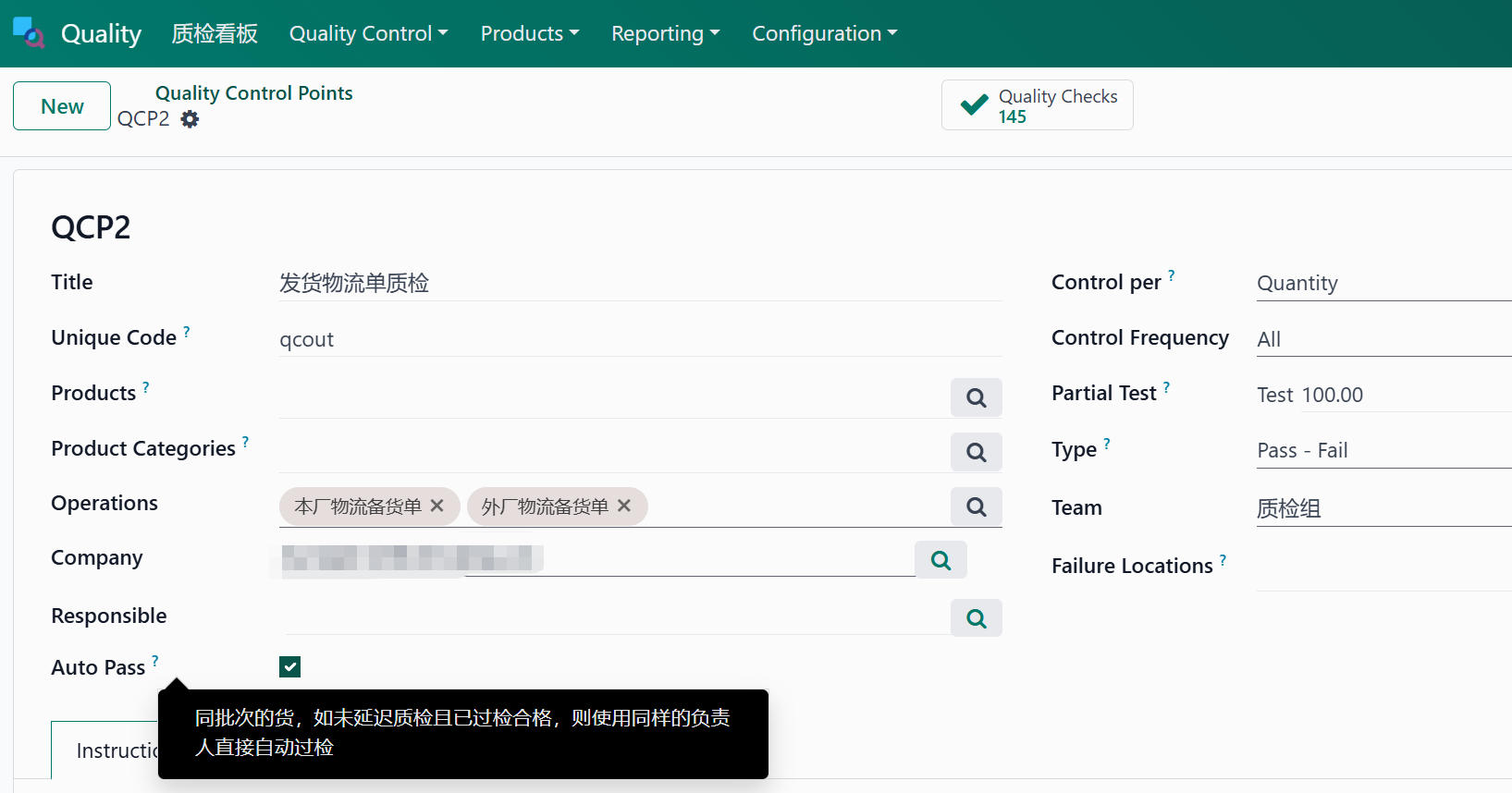Remove the 本厂物流备货单 operation tag
This screenshot has width=1512, height=793.
437,506
